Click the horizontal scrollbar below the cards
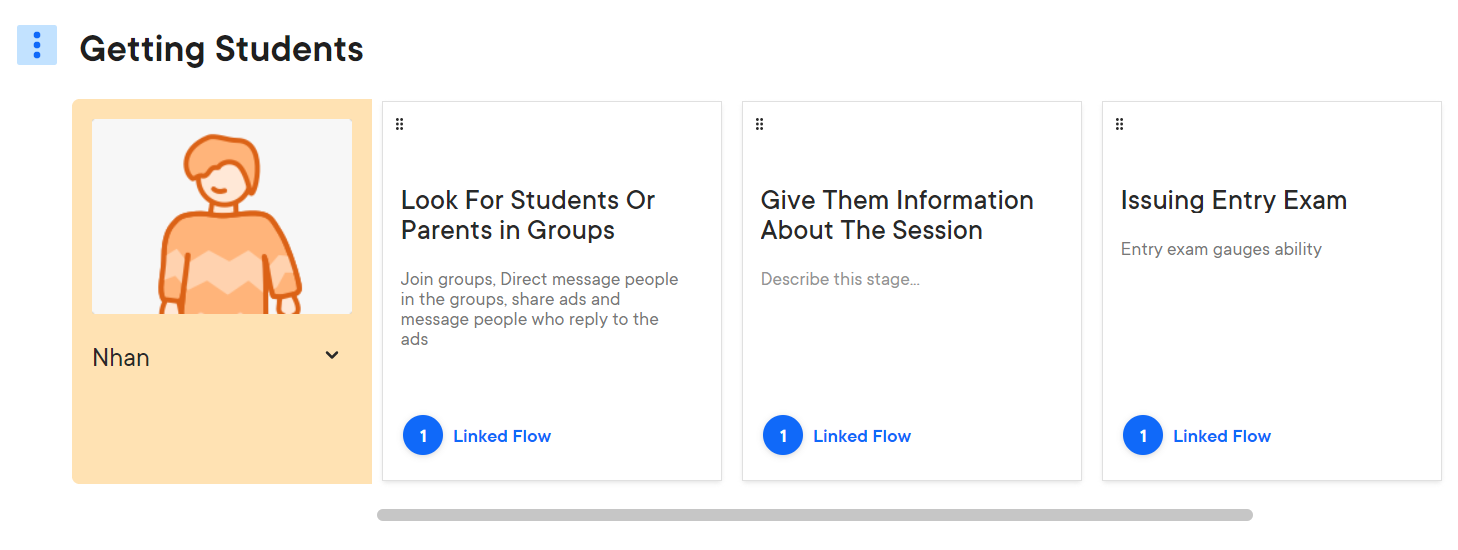 pos(815,515)
